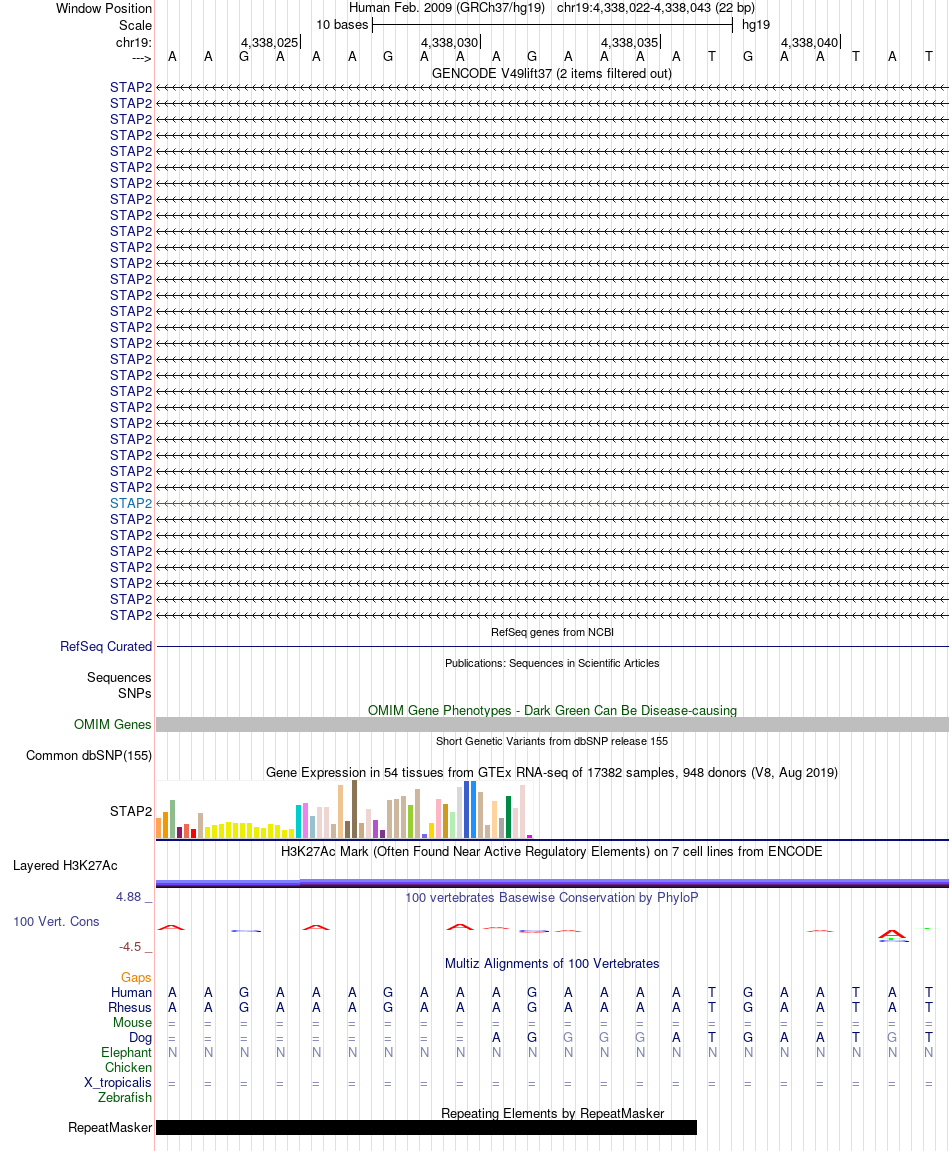This screenshot has height=1151, width=950.
Task: Click the chr19:4,338,022-4,338,043 (22 bp) position text
Action: click(x=656, y=7)
